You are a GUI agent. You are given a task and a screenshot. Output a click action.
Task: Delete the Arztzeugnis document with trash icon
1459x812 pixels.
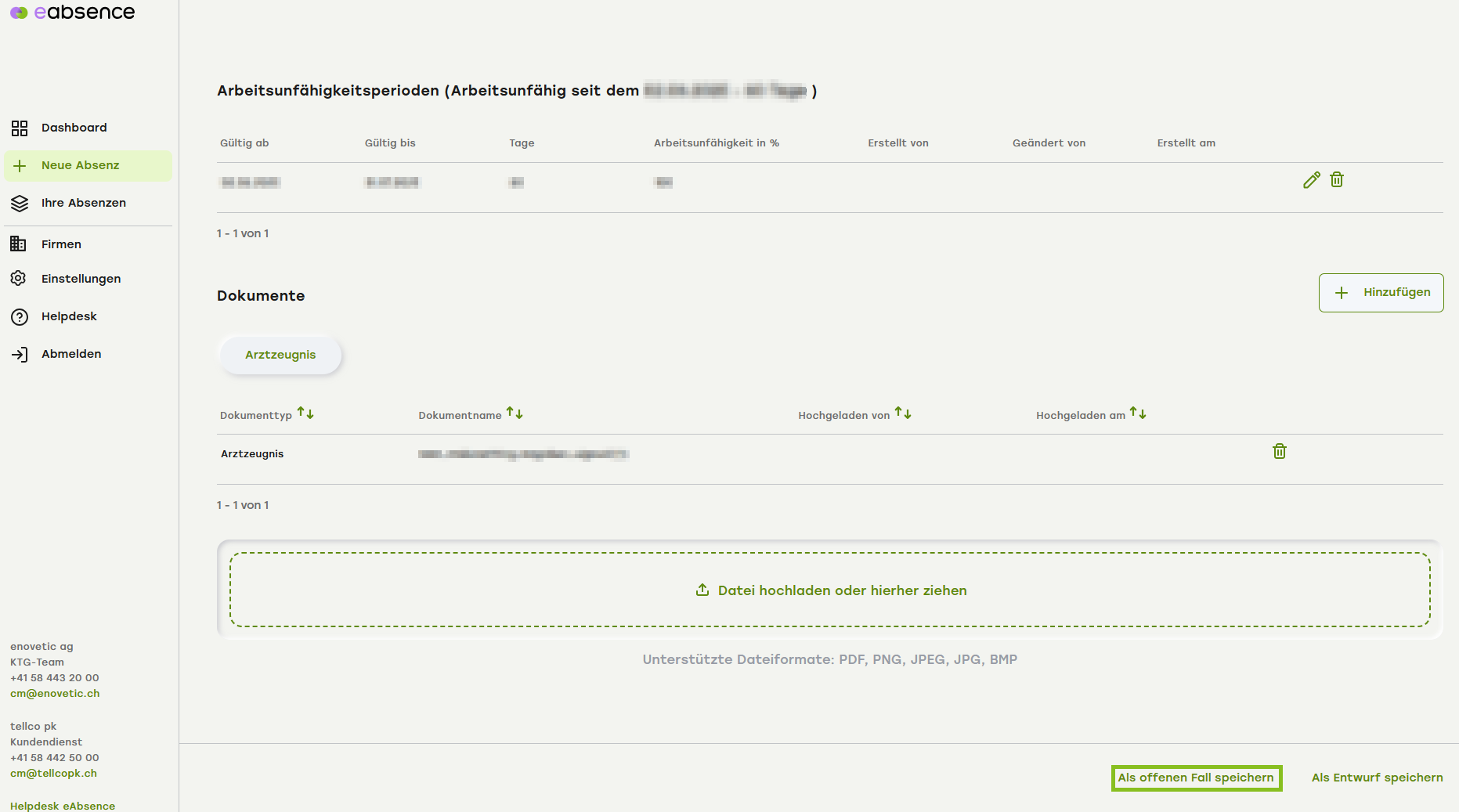1279,451
